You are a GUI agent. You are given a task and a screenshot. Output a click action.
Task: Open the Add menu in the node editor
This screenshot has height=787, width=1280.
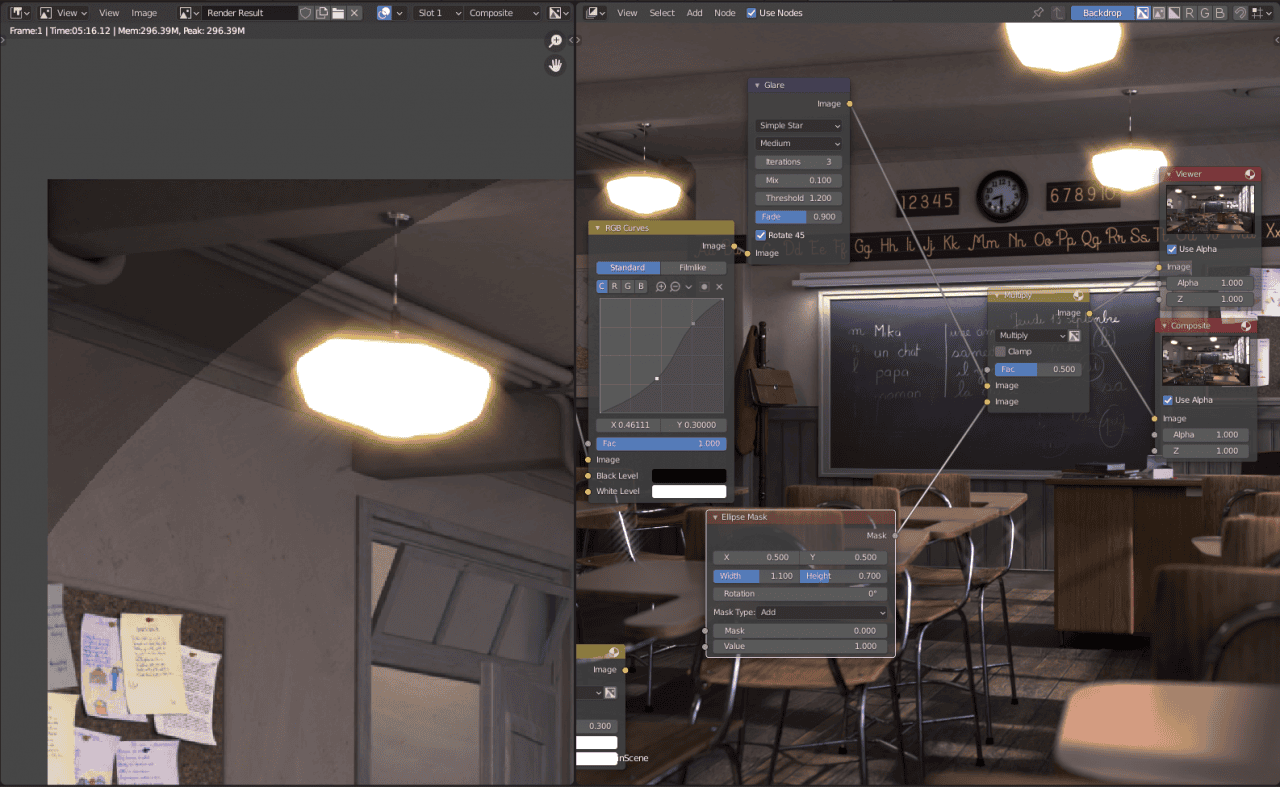694,12
